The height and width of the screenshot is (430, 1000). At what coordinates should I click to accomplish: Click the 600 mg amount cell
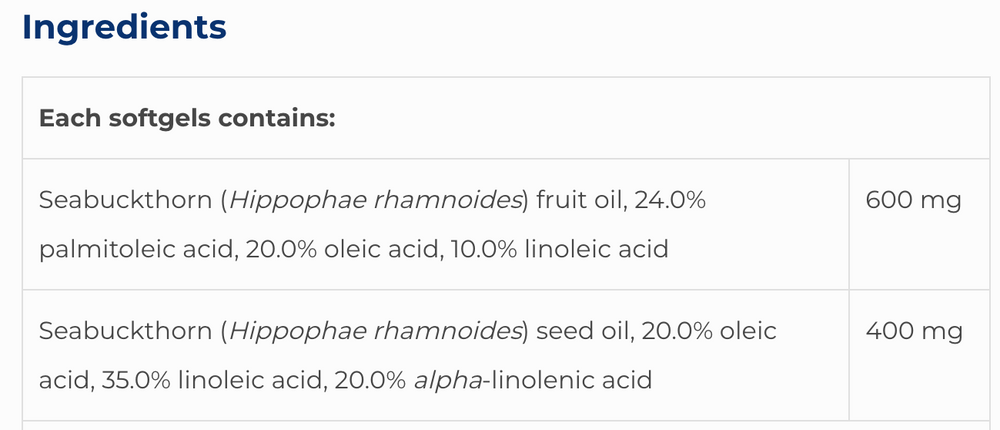pyautogui.click(x=912, y=201)
